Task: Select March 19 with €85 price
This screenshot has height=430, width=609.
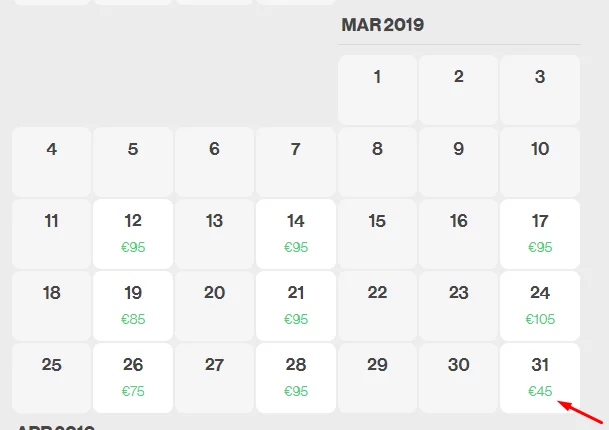Action: click(x=133, y=305)
